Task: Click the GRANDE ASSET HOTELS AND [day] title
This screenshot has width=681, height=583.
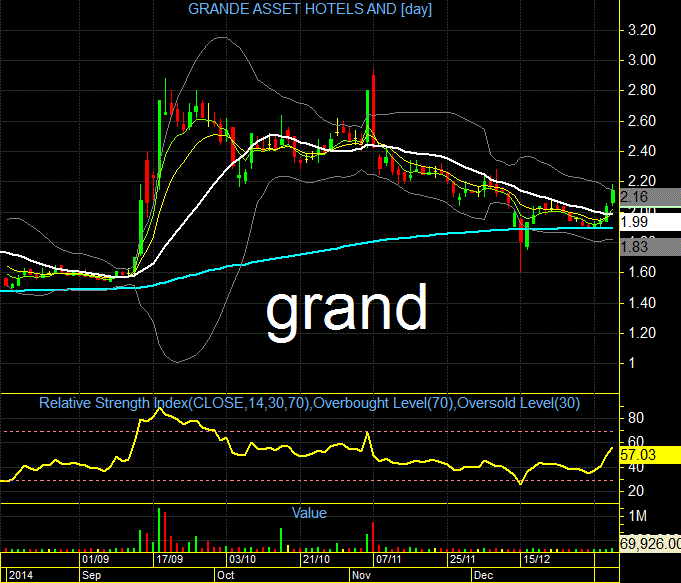Action: click(310, 9)
